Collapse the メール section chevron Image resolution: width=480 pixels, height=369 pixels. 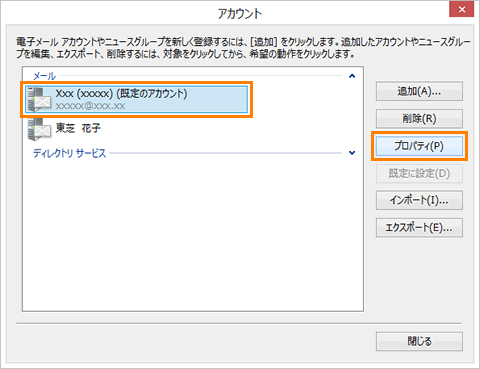pos(352,76)
